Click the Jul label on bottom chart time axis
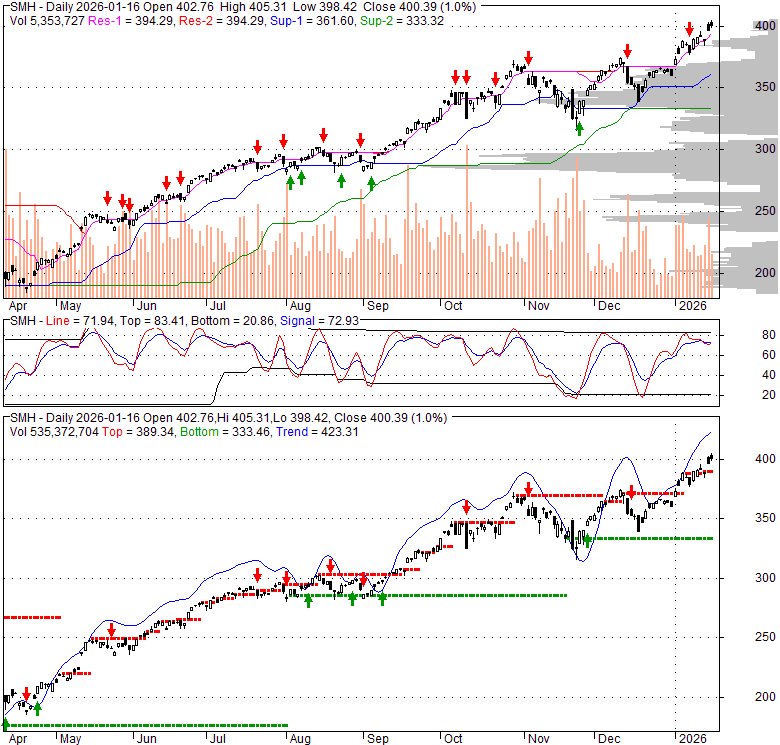780x745 pixels. coord(217,739)
